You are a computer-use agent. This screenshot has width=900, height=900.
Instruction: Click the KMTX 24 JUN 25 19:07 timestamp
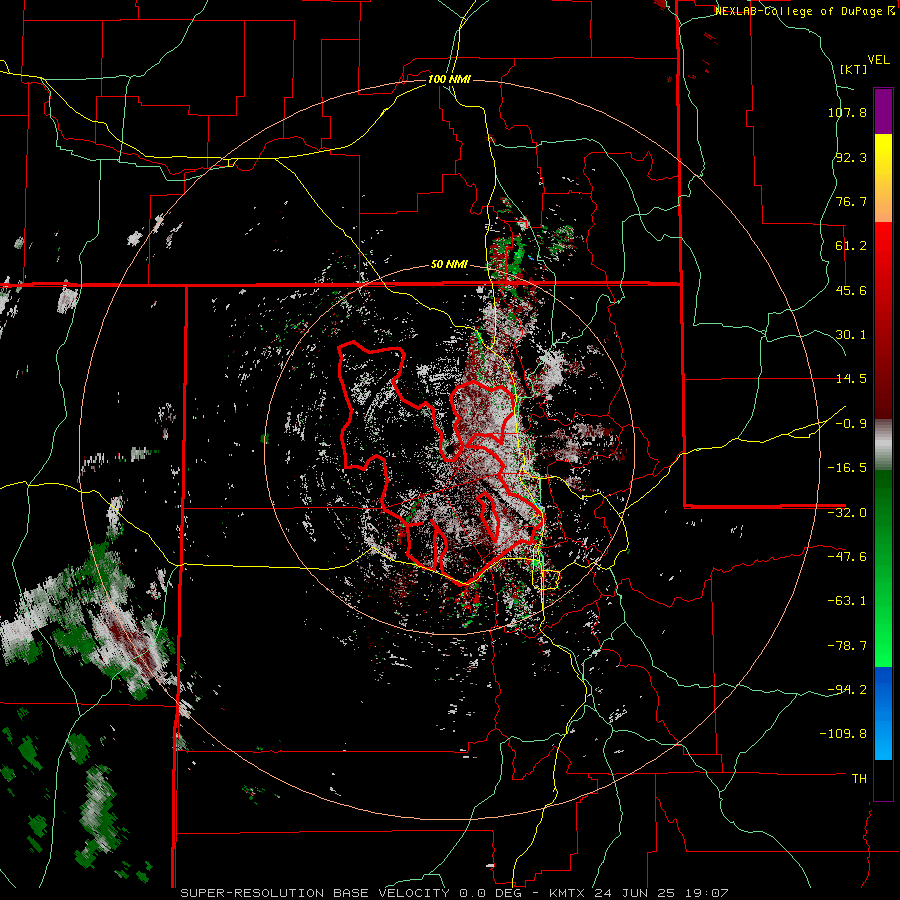pos(639,893)
